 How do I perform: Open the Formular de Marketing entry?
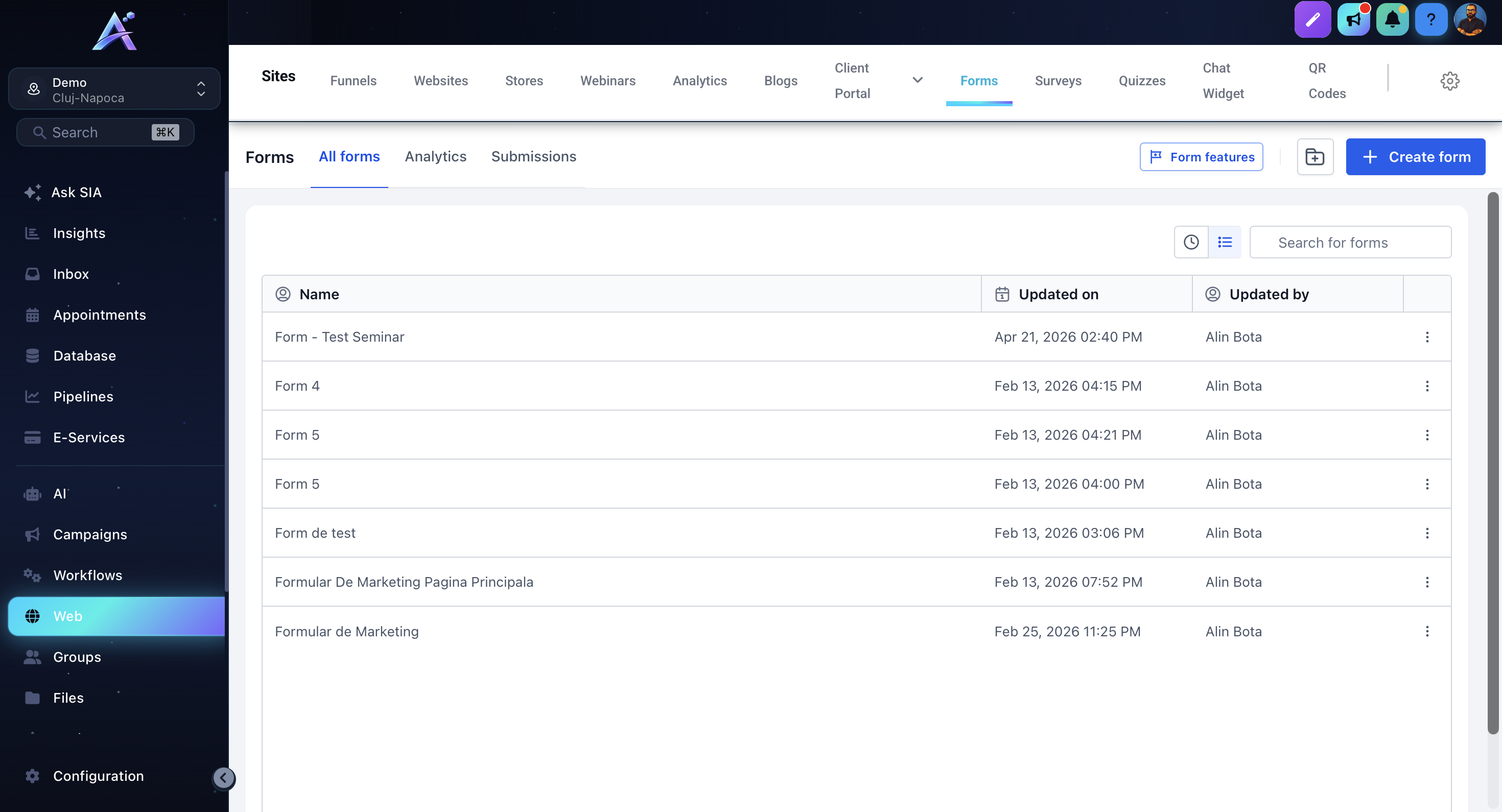point(346,631)
